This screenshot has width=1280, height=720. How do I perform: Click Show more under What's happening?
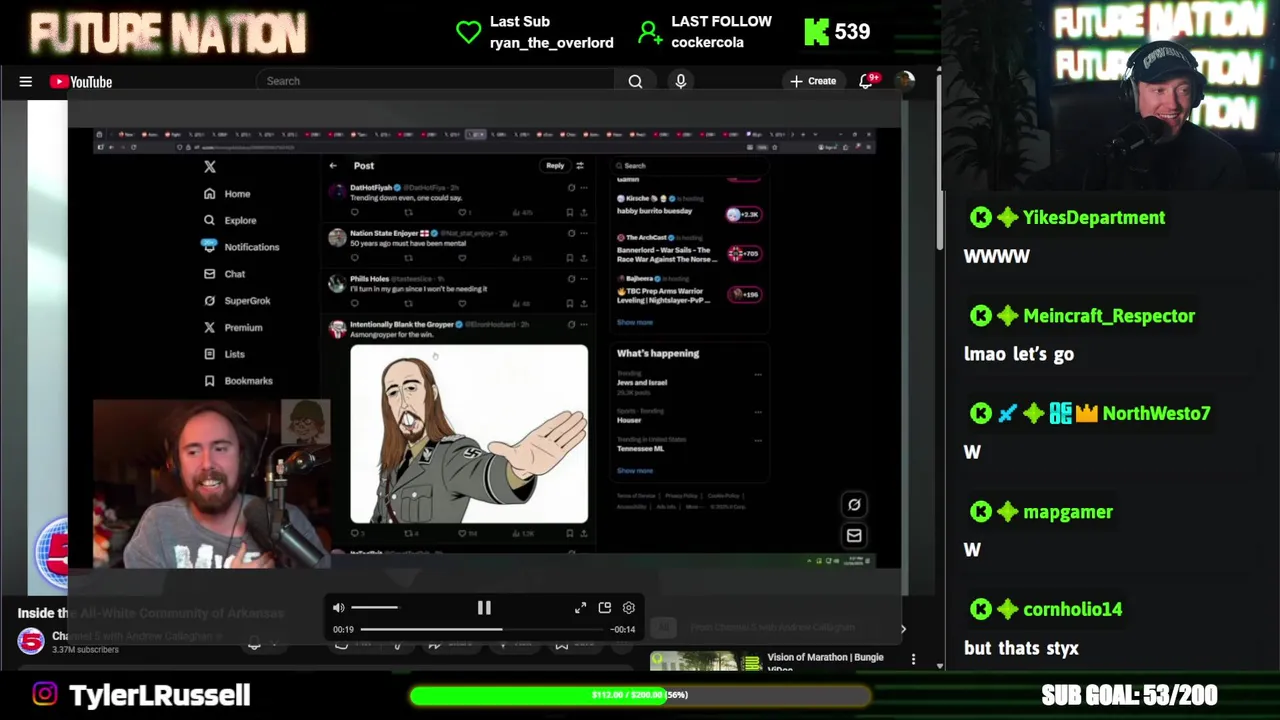634,470
